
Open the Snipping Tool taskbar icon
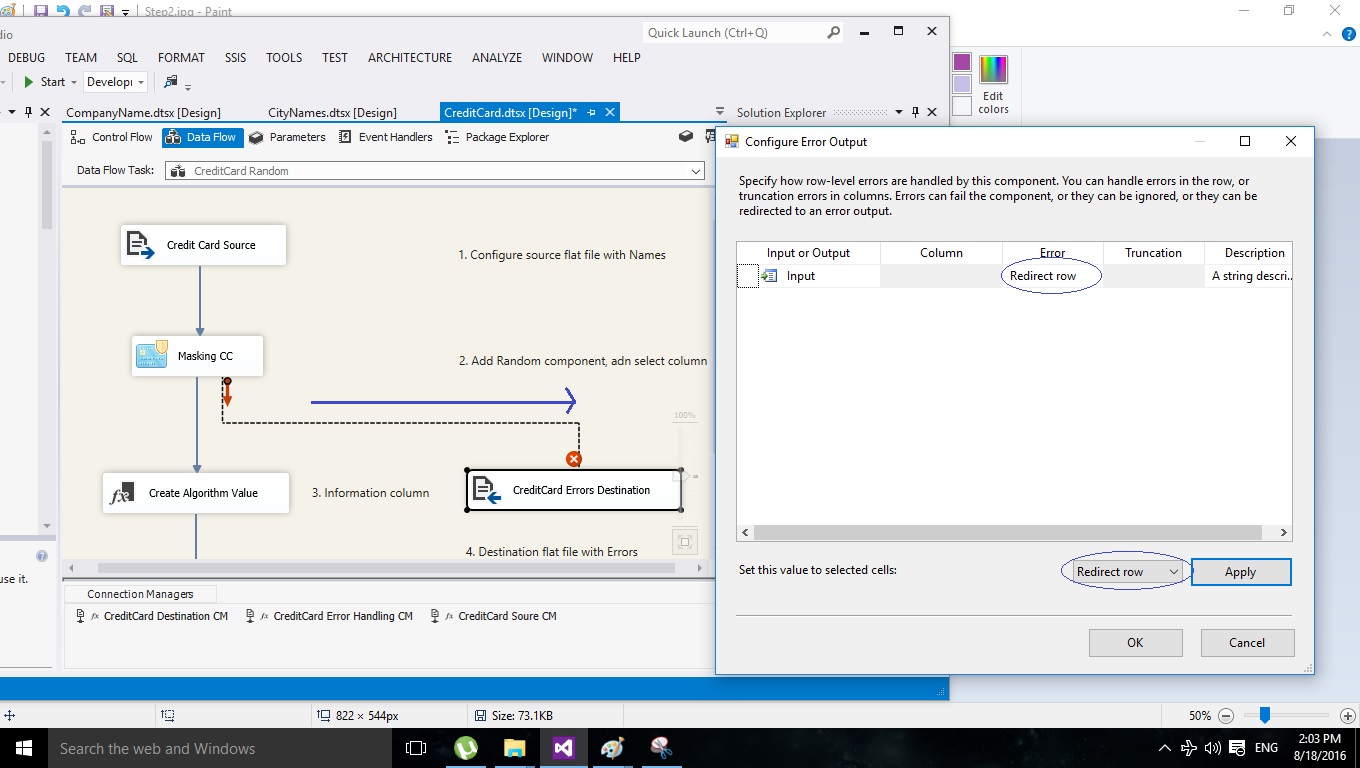661,748
